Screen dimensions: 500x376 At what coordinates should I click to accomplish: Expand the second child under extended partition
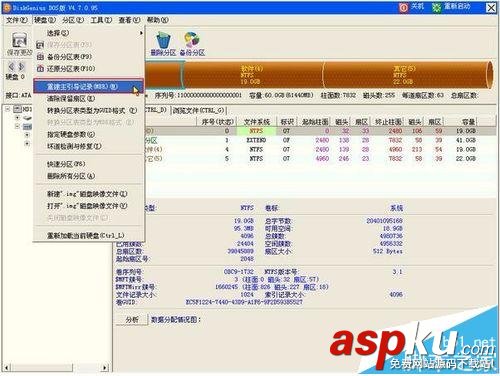pos(27,144)
